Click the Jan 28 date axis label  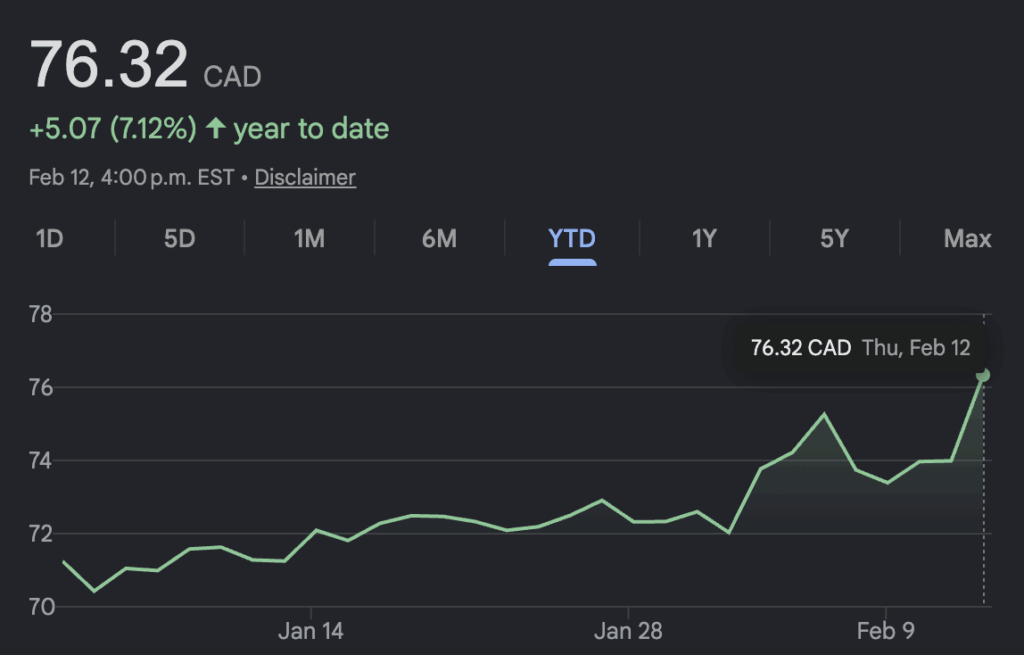click(x=628, y=631)
